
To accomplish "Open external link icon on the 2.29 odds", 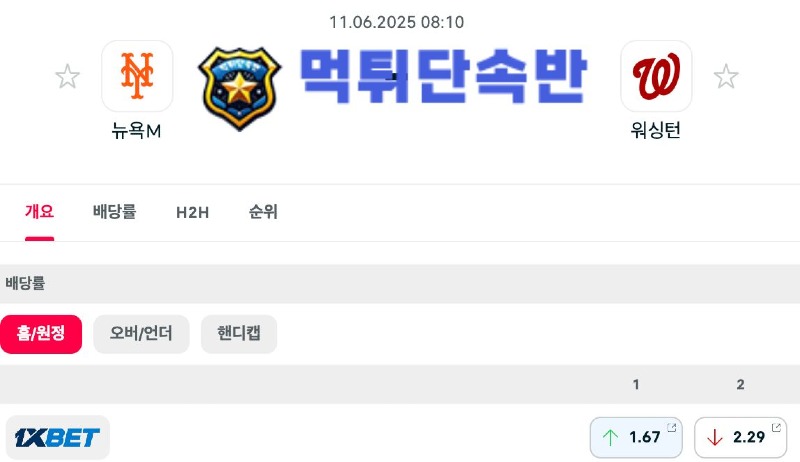I will (776, 427).
